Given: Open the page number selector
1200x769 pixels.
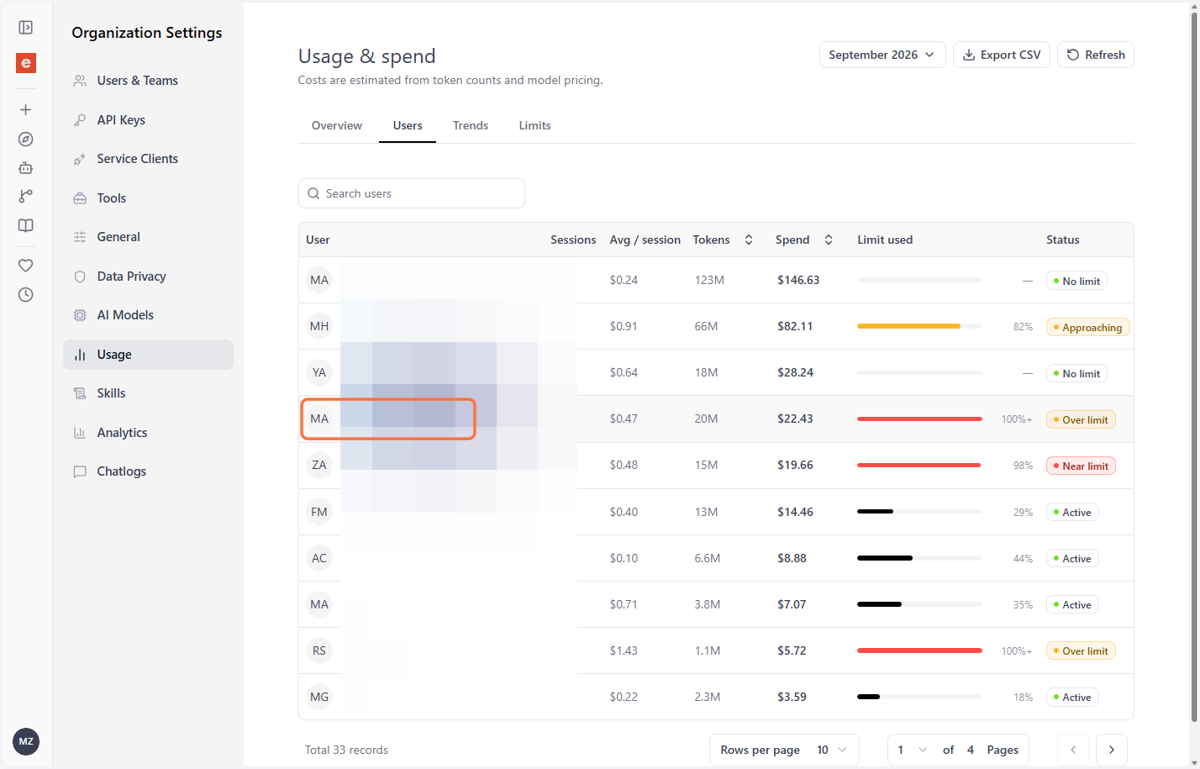Looking at the screenshot, I should tap(913, 750).
